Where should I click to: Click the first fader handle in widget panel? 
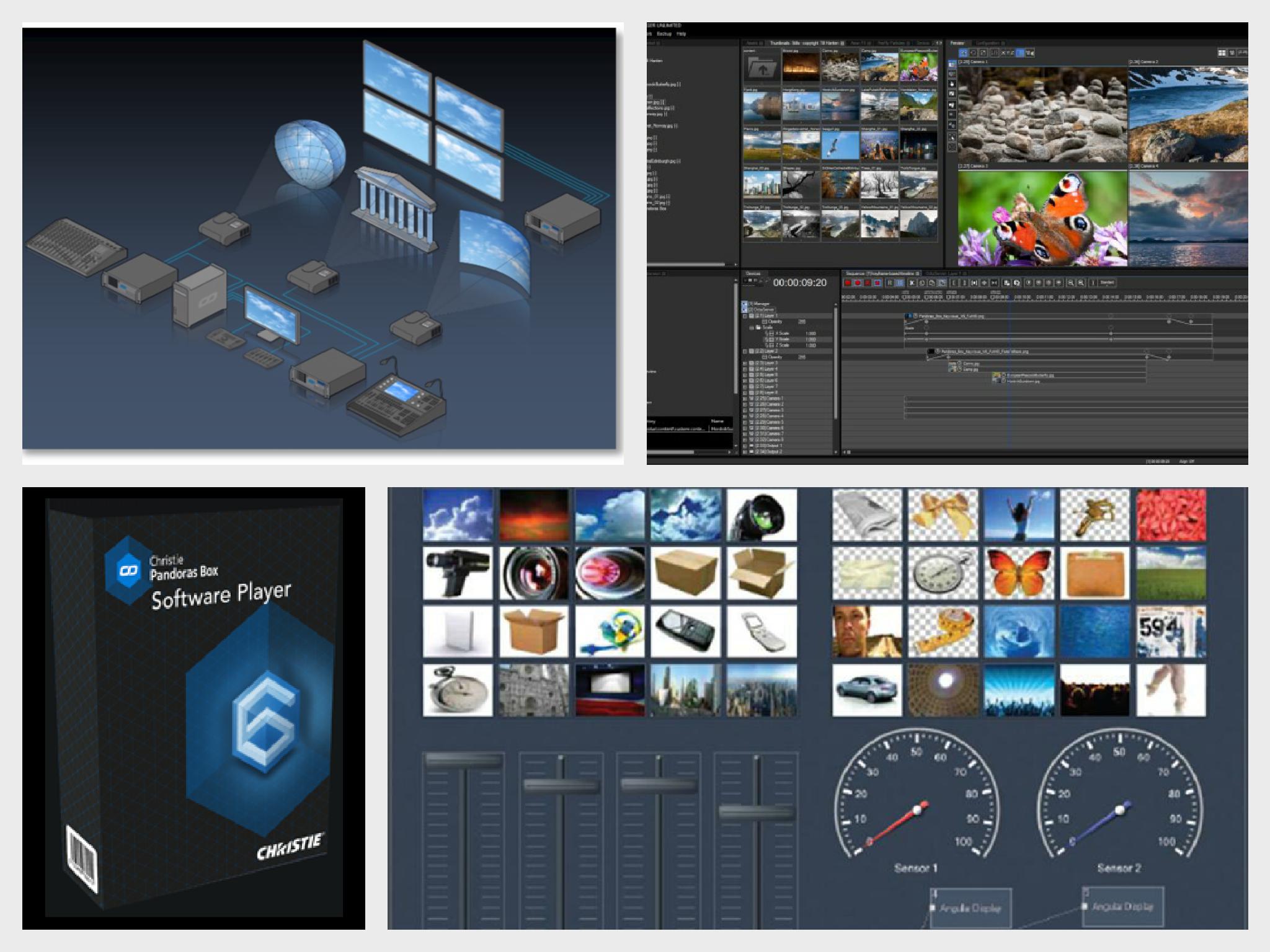tap(463, 760)
